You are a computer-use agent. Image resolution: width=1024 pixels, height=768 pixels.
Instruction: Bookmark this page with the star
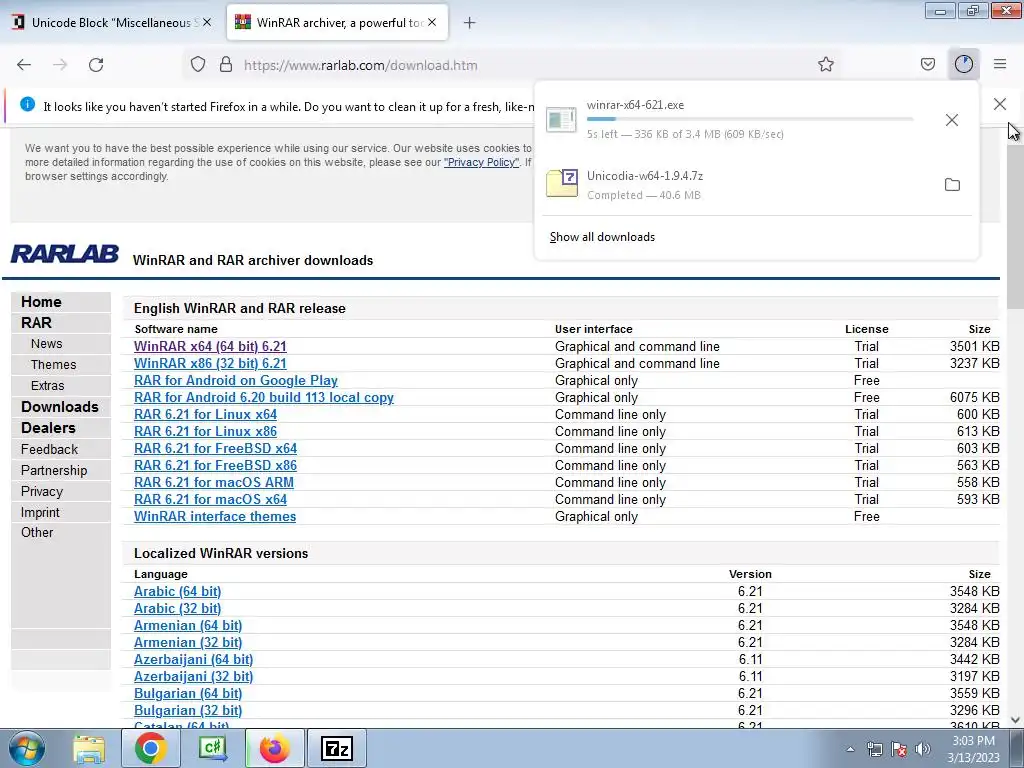[x=825, y=65]
